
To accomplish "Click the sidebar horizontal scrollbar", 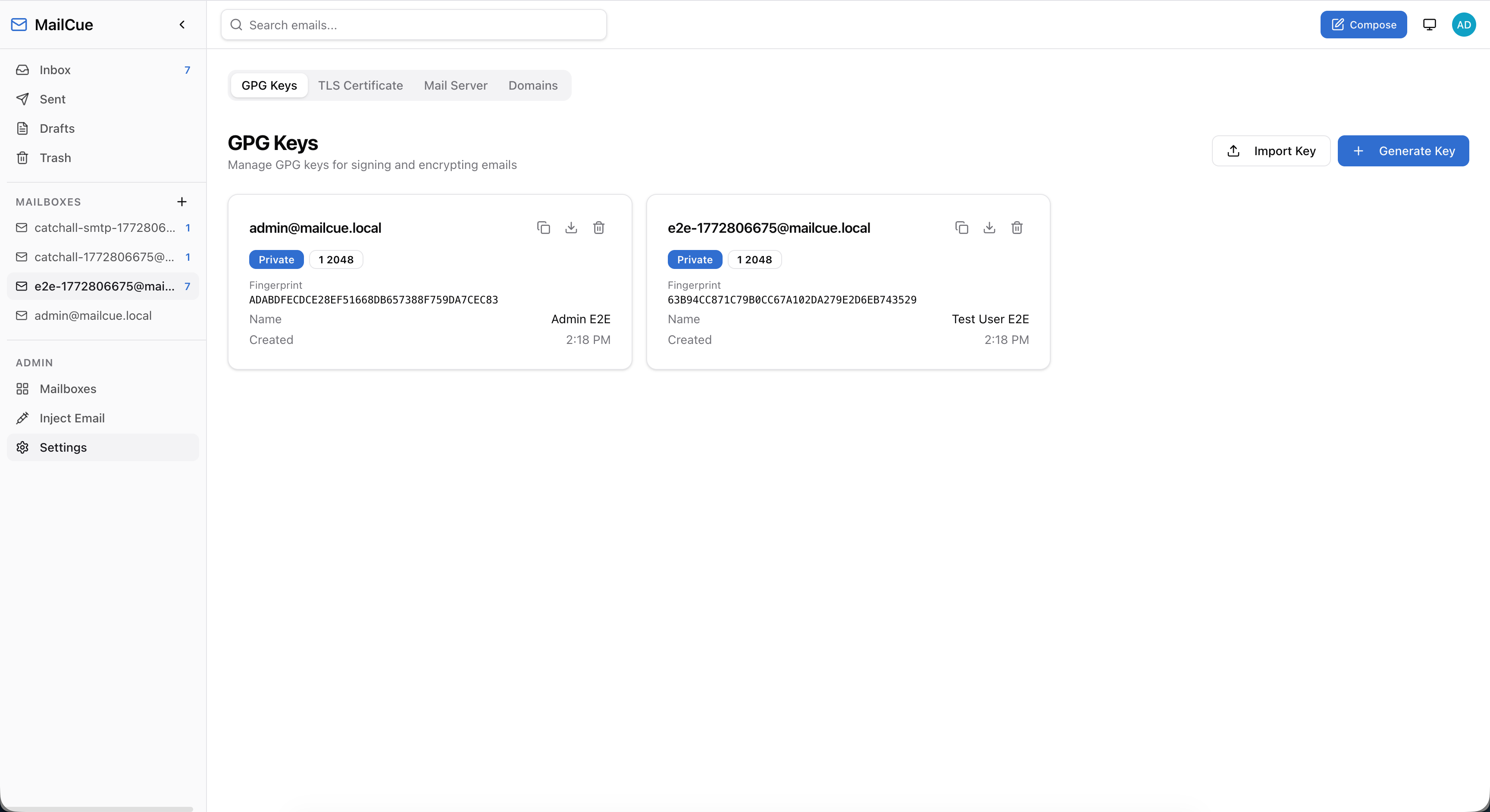I will pyautogui.click(x=97, y=809).
